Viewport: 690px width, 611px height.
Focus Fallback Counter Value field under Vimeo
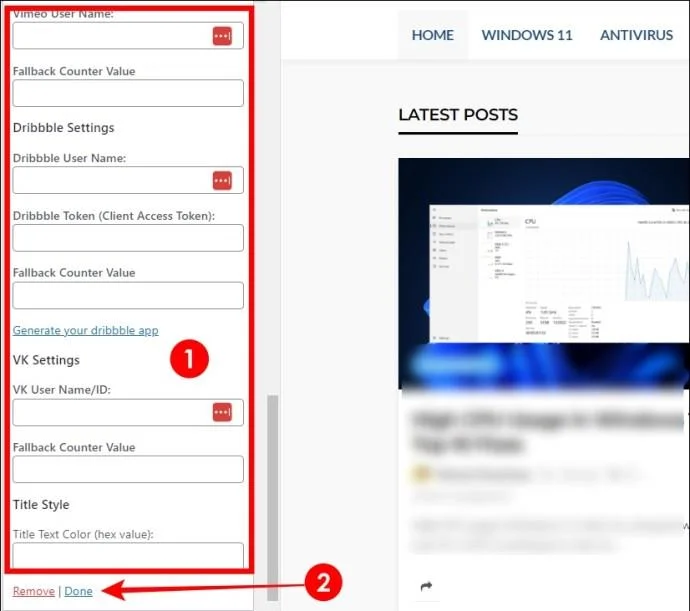coord(128,93)
